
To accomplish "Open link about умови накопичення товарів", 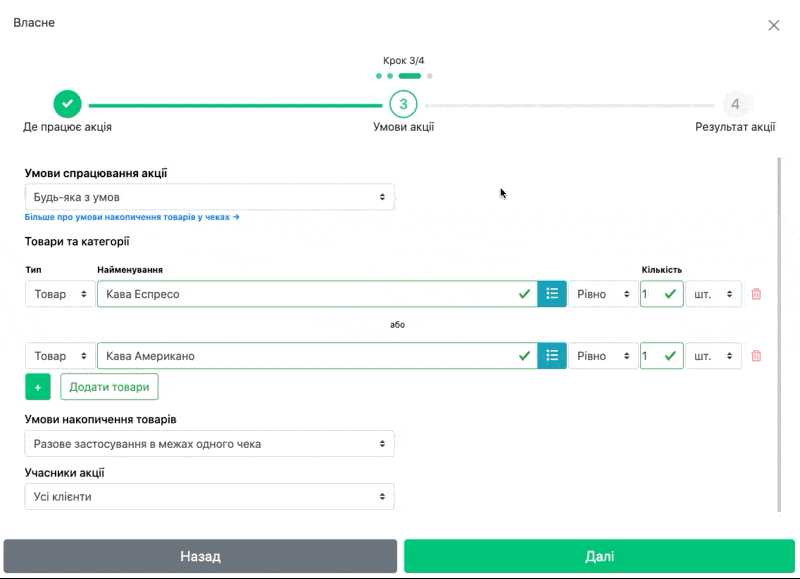I will point(132,216).
